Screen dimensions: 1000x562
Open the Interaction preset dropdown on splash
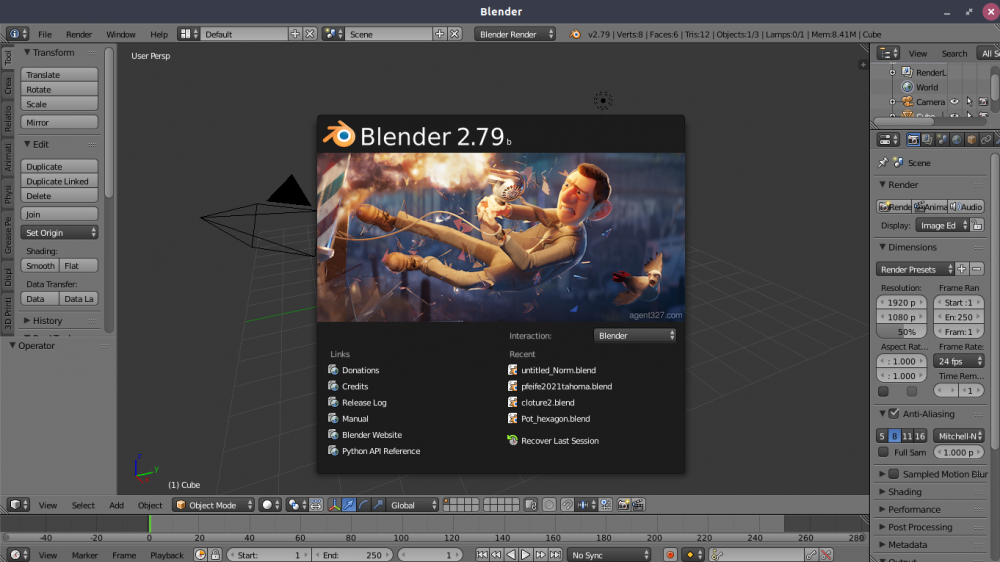pos(635,336)
